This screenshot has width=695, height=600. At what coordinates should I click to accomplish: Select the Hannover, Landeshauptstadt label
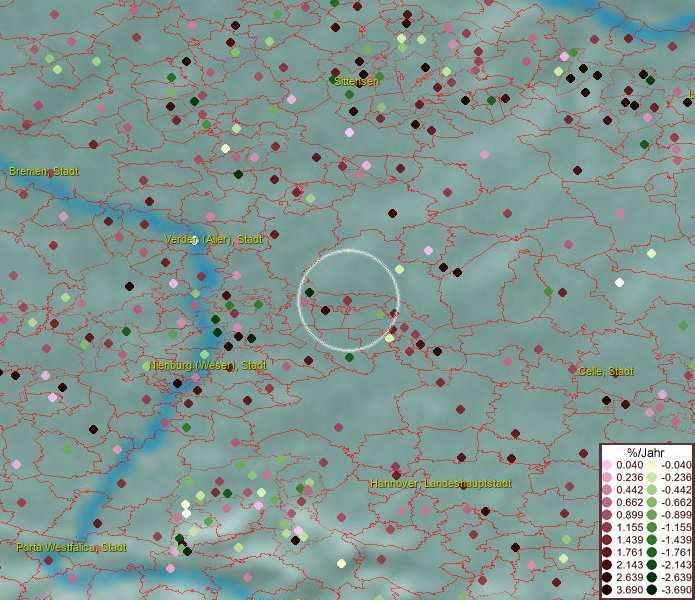[x=440, y=483]
